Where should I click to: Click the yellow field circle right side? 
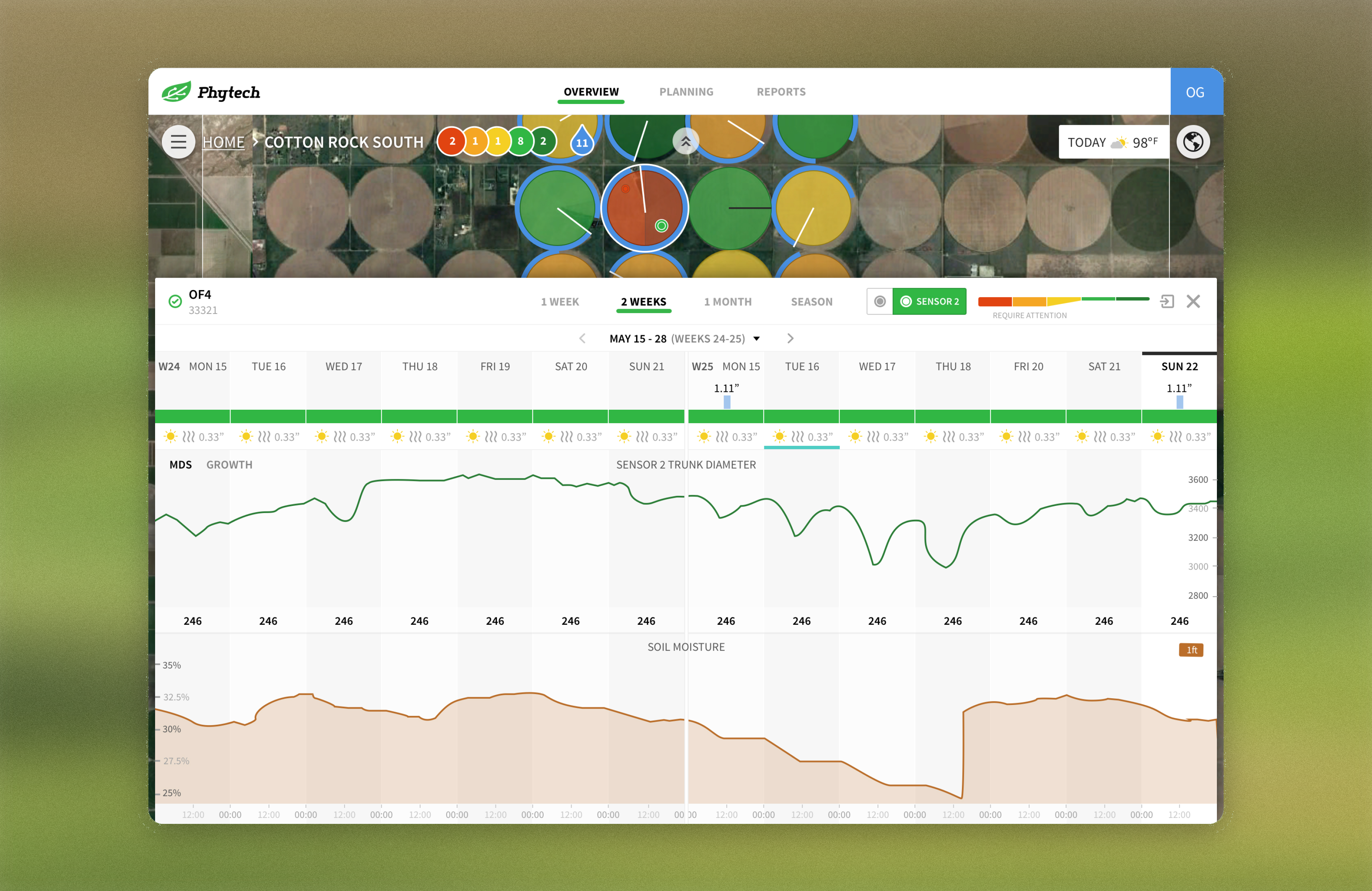[814, 208]
